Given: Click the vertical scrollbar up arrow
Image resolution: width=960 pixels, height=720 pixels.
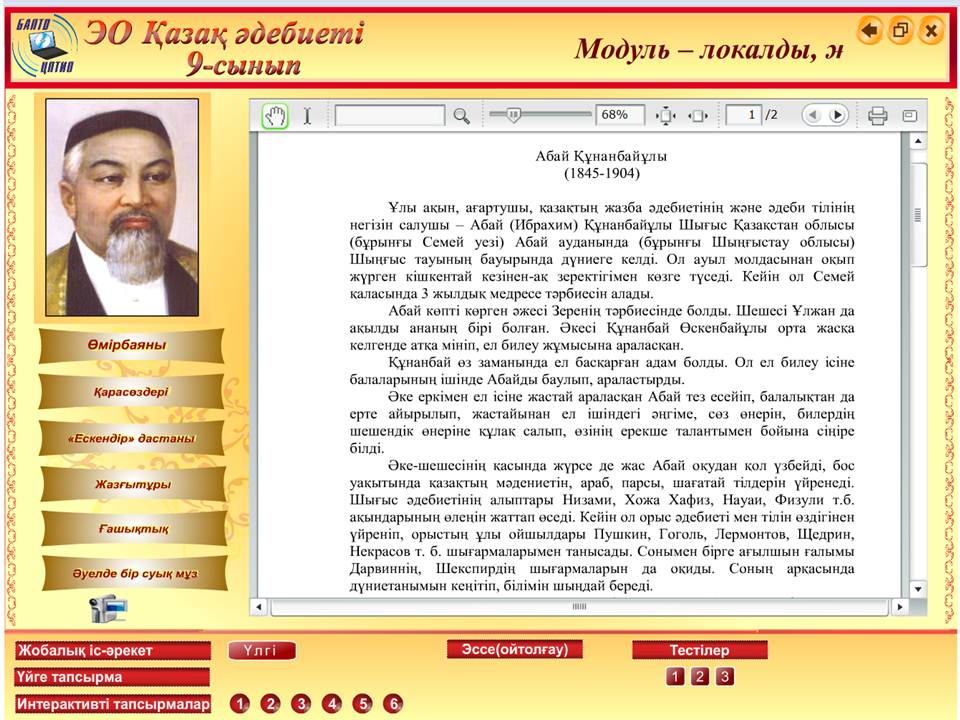Looking at the screenshot, I should 918,141.
